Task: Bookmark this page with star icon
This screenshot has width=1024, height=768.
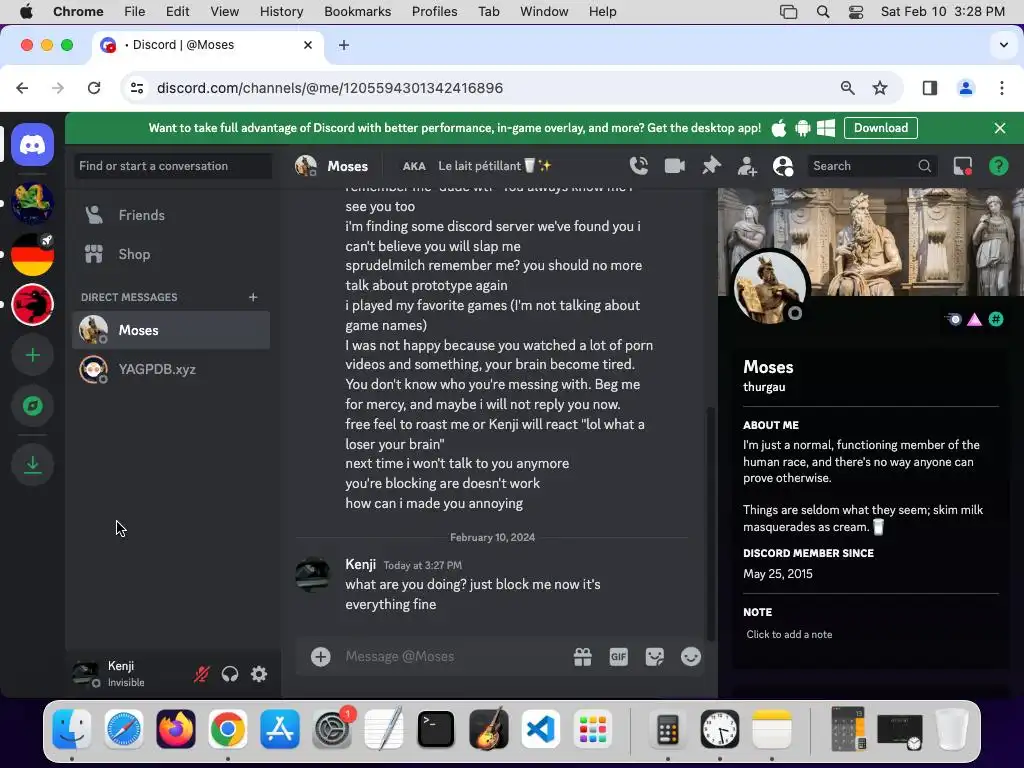Action: [x=880, y=88]
